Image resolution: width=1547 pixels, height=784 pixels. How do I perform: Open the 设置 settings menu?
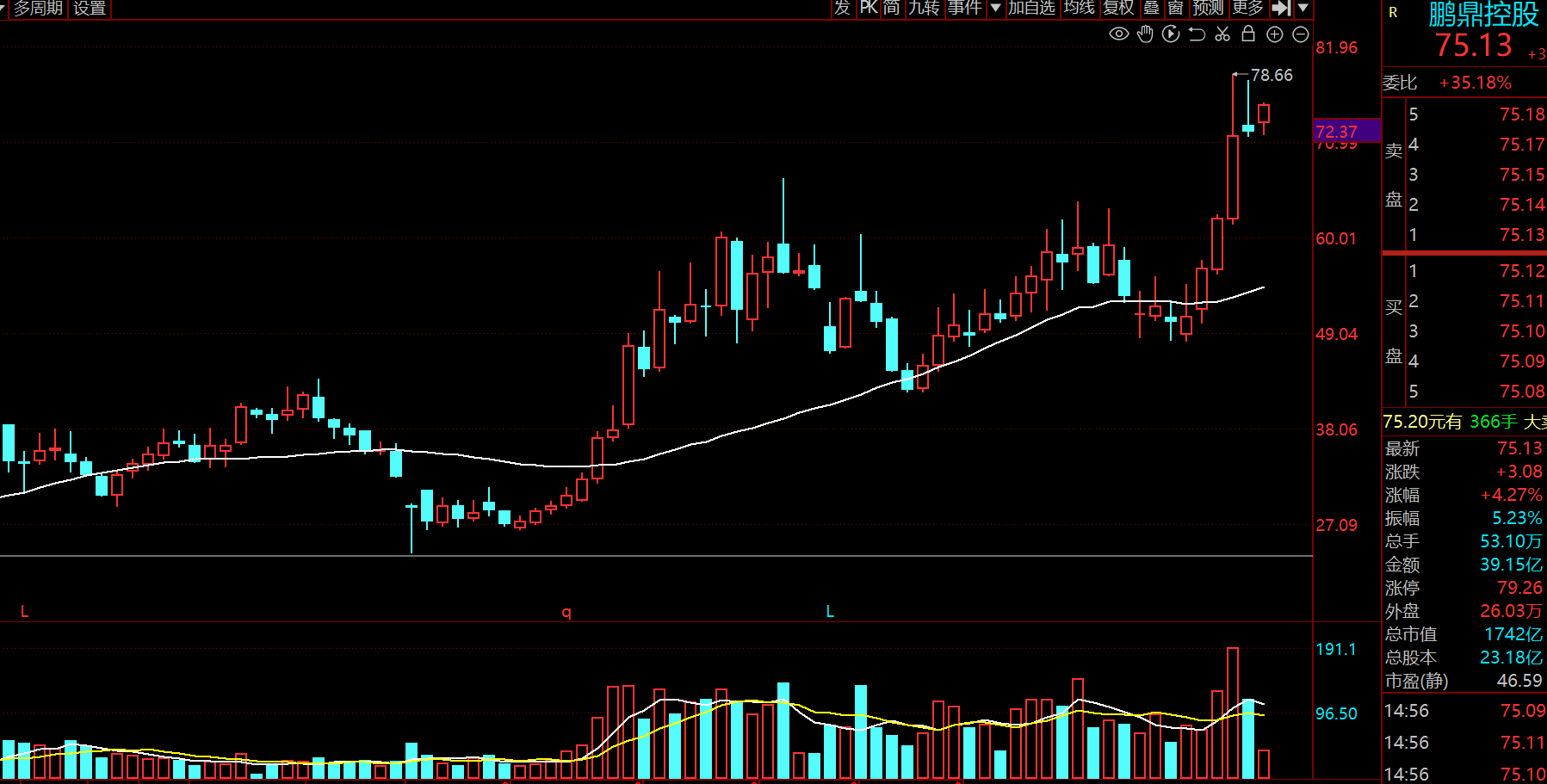coord(90,8)
